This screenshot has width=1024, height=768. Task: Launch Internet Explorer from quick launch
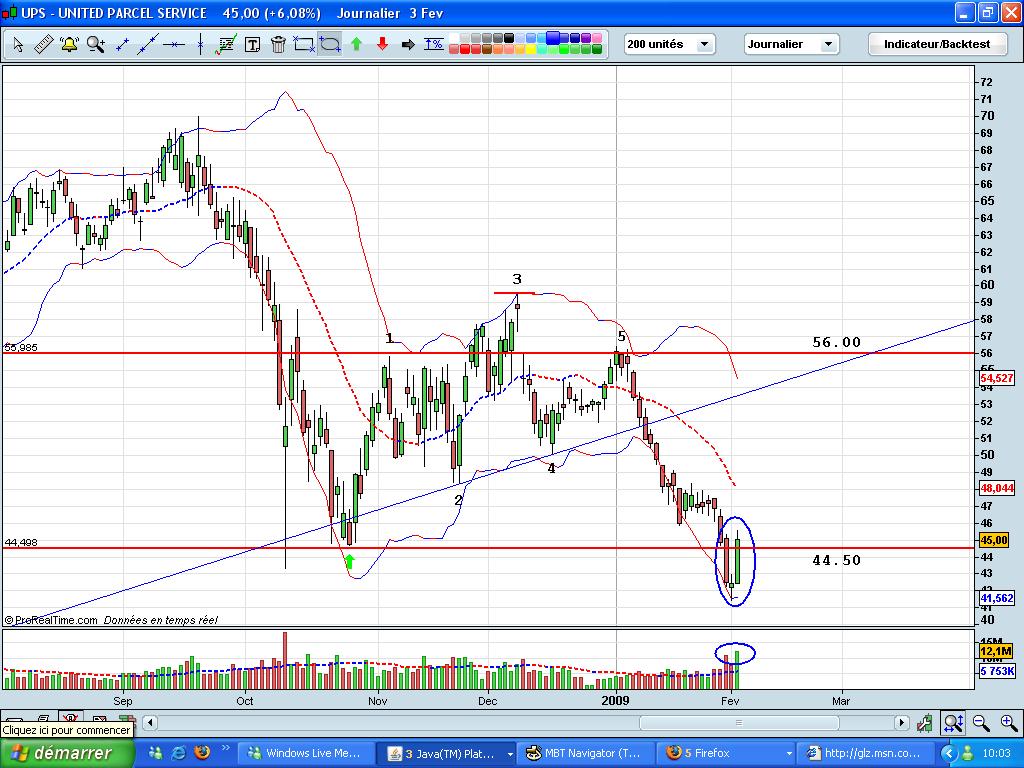[178, 753]
